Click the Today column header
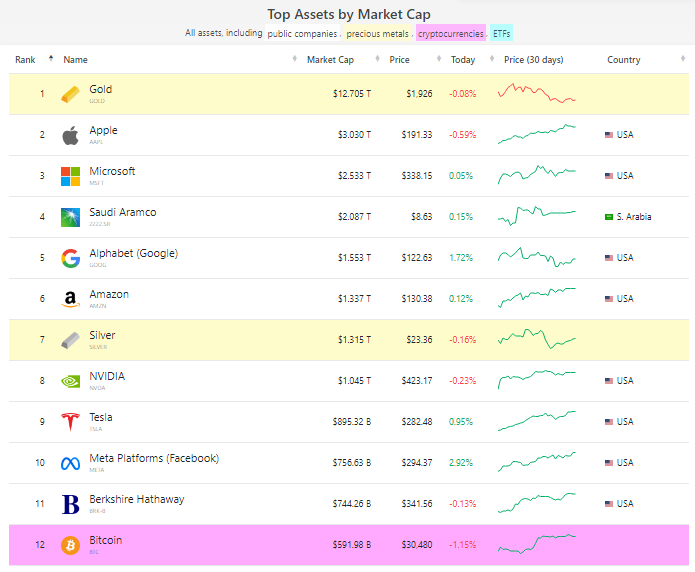Image resolution: width=695 pixels, height=572 pixels. click(463, 60)
